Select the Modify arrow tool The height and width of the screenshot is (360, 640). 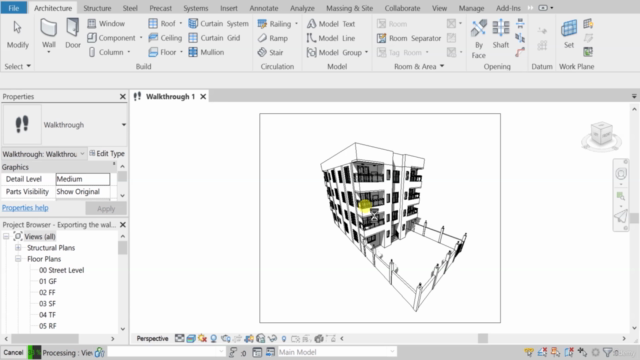(17, 34)
